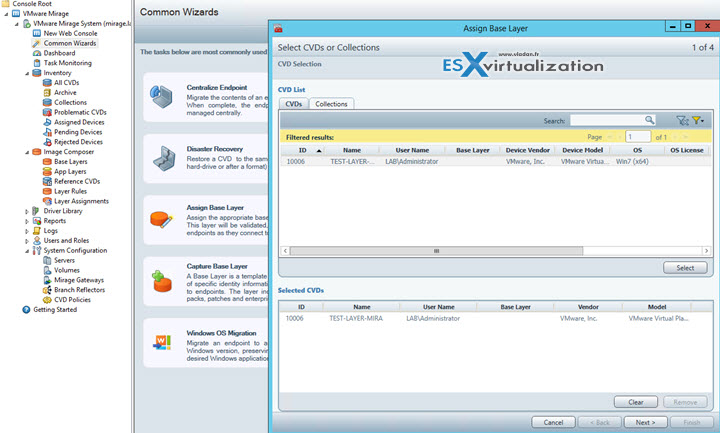Expand the Reports tree node

click(27, 221)
